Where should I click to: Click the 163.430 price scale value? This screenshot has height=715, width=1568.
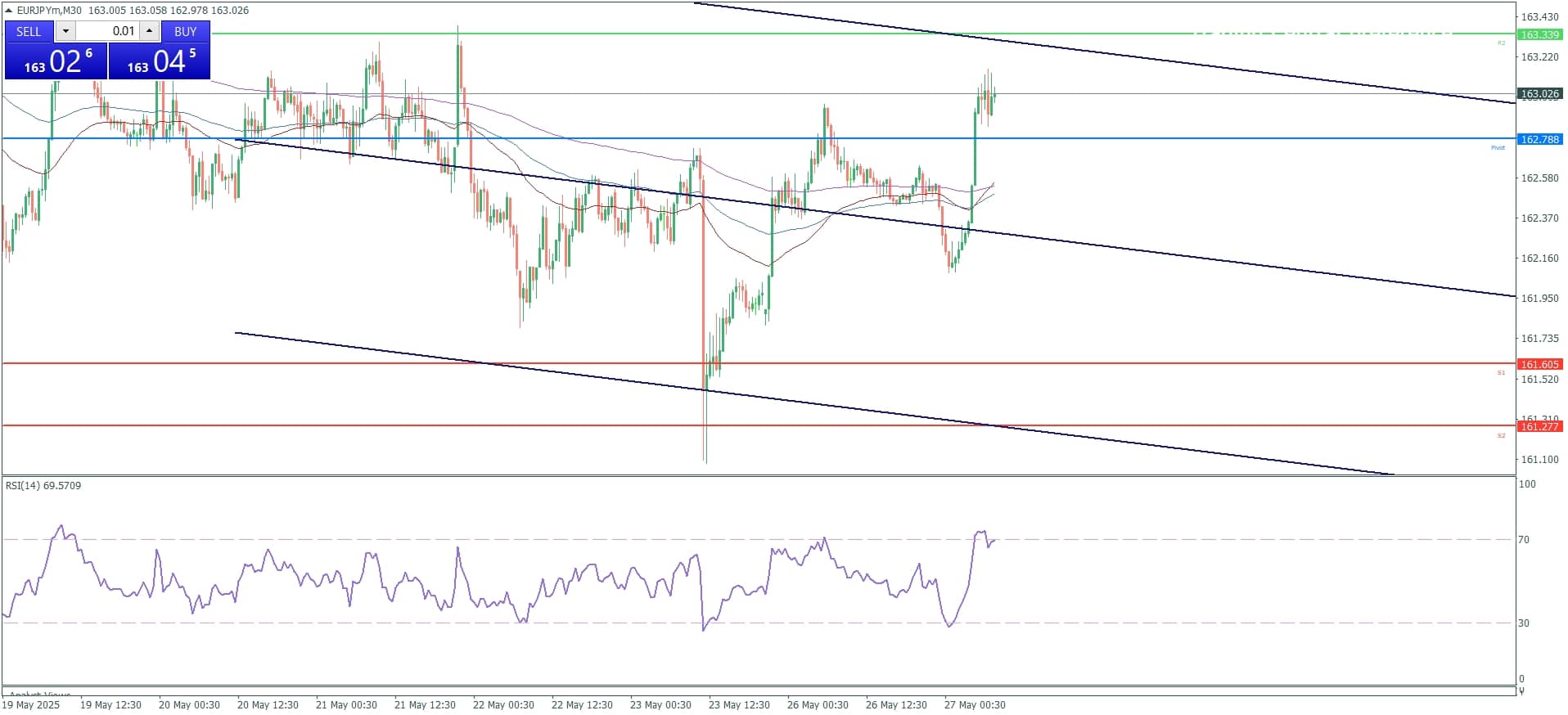(x=1539, y=16)
